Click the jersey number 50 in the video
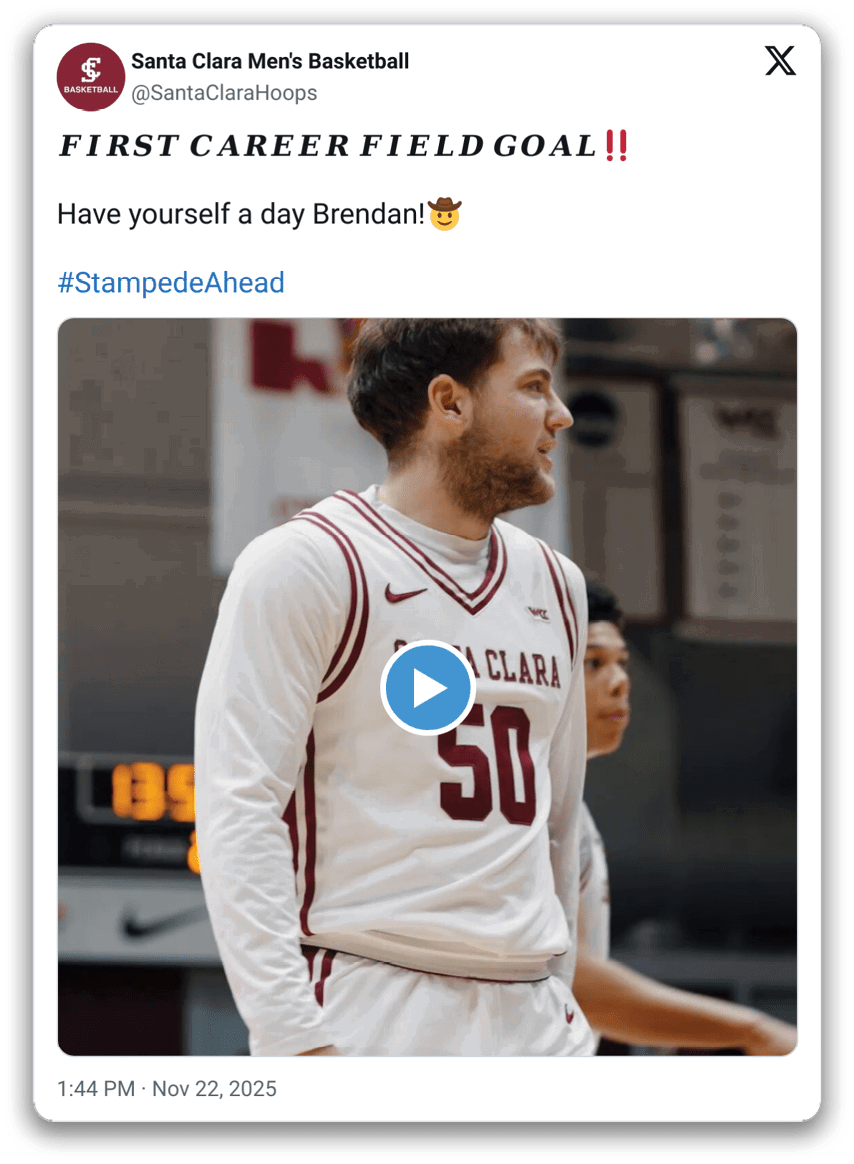 486,763
